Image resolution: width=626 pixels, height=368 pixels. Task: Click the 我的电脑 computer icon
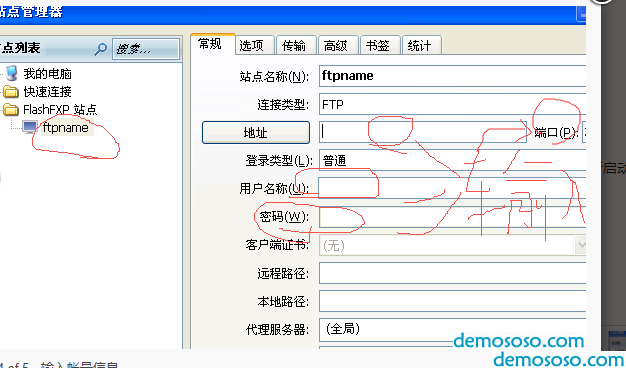(x=12, y=73)
